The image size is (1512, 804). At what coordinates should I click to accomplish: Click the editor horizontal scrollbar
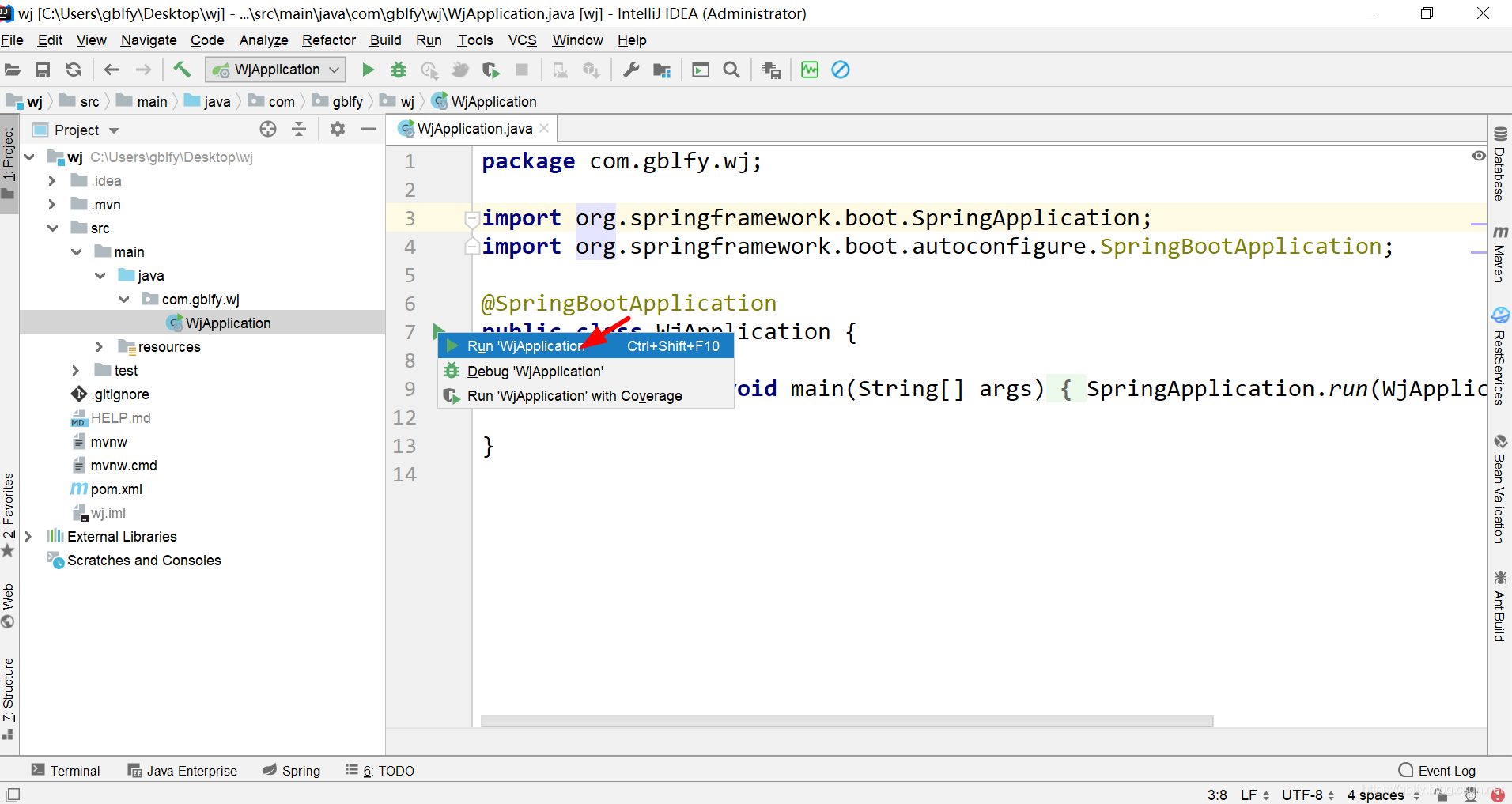pyautogui.click(x=847, y=721)
